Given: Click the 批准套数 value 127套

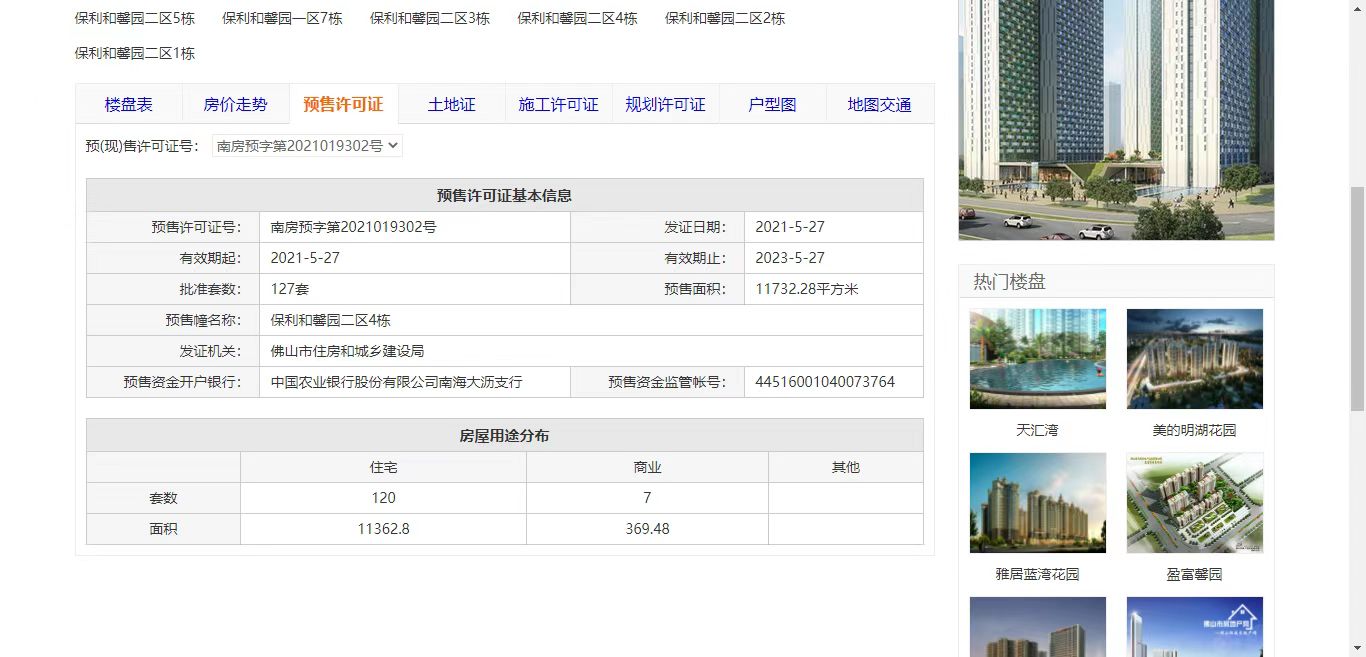Looking at the screenshot, I should pos(290,289).
